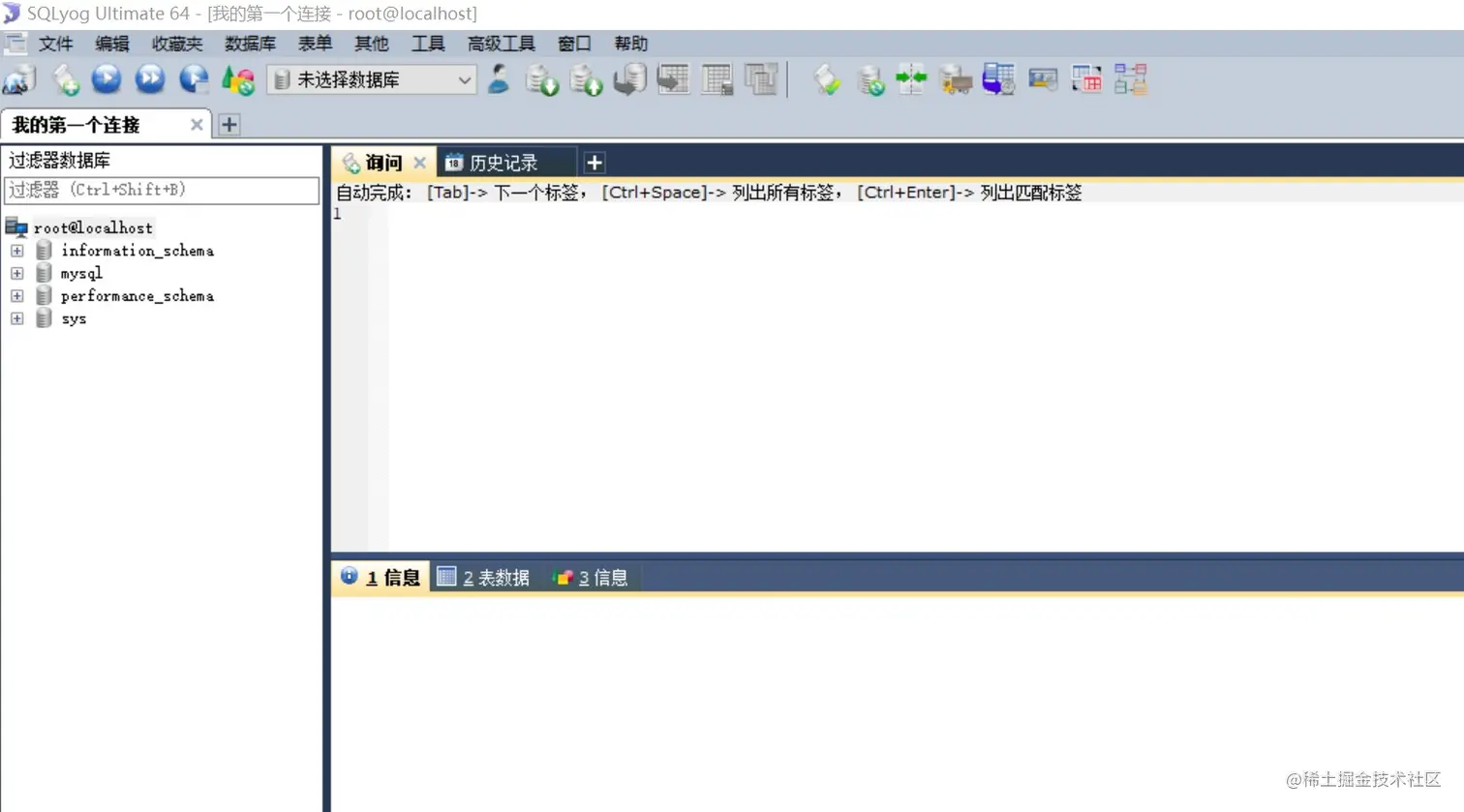Open the 文件 menu
This screenshot has width=1464, height=812.
[x=55, y=44]
